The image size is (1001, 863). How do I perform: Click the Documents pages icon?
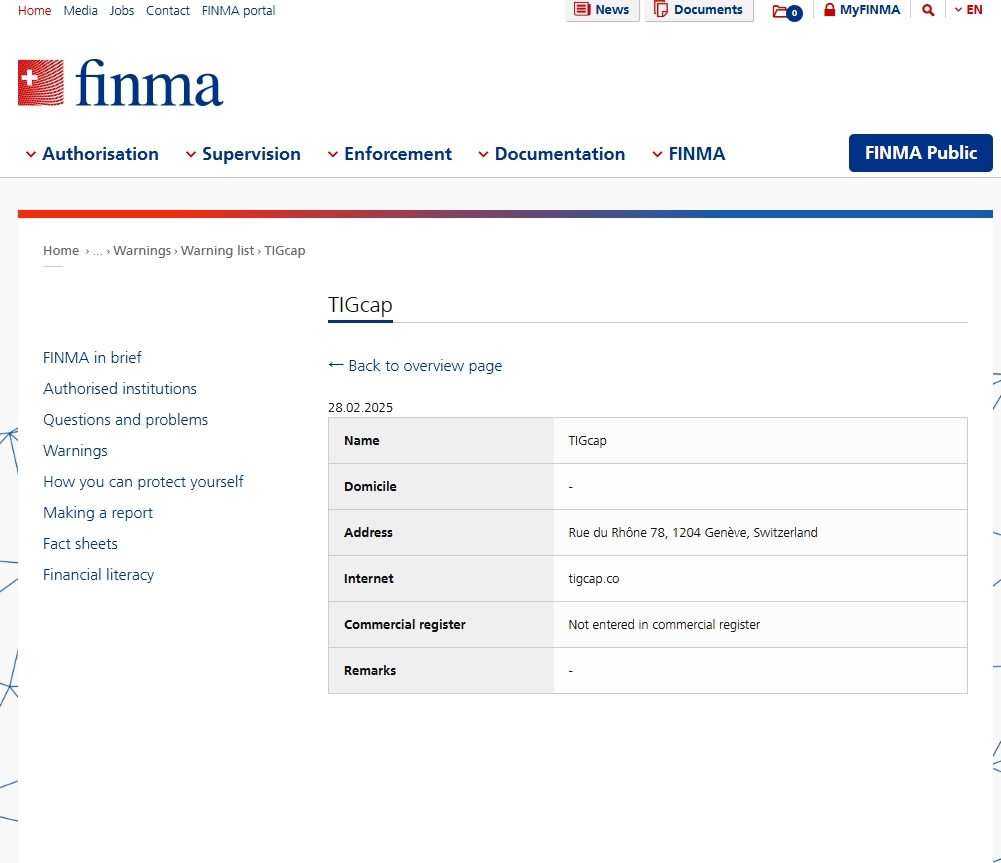pyautogui.click(x=661, y=10)
